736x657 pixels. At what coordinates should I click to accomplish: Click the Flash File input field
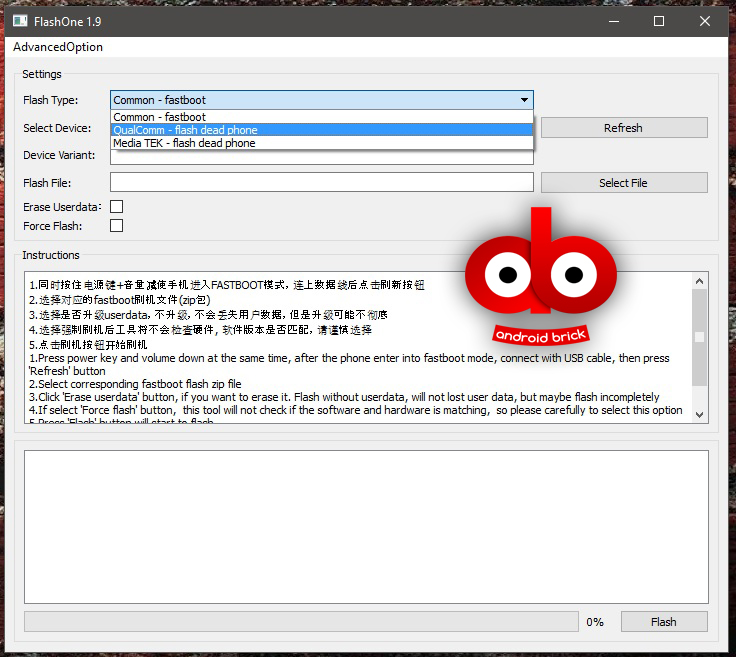pos(321,182)
